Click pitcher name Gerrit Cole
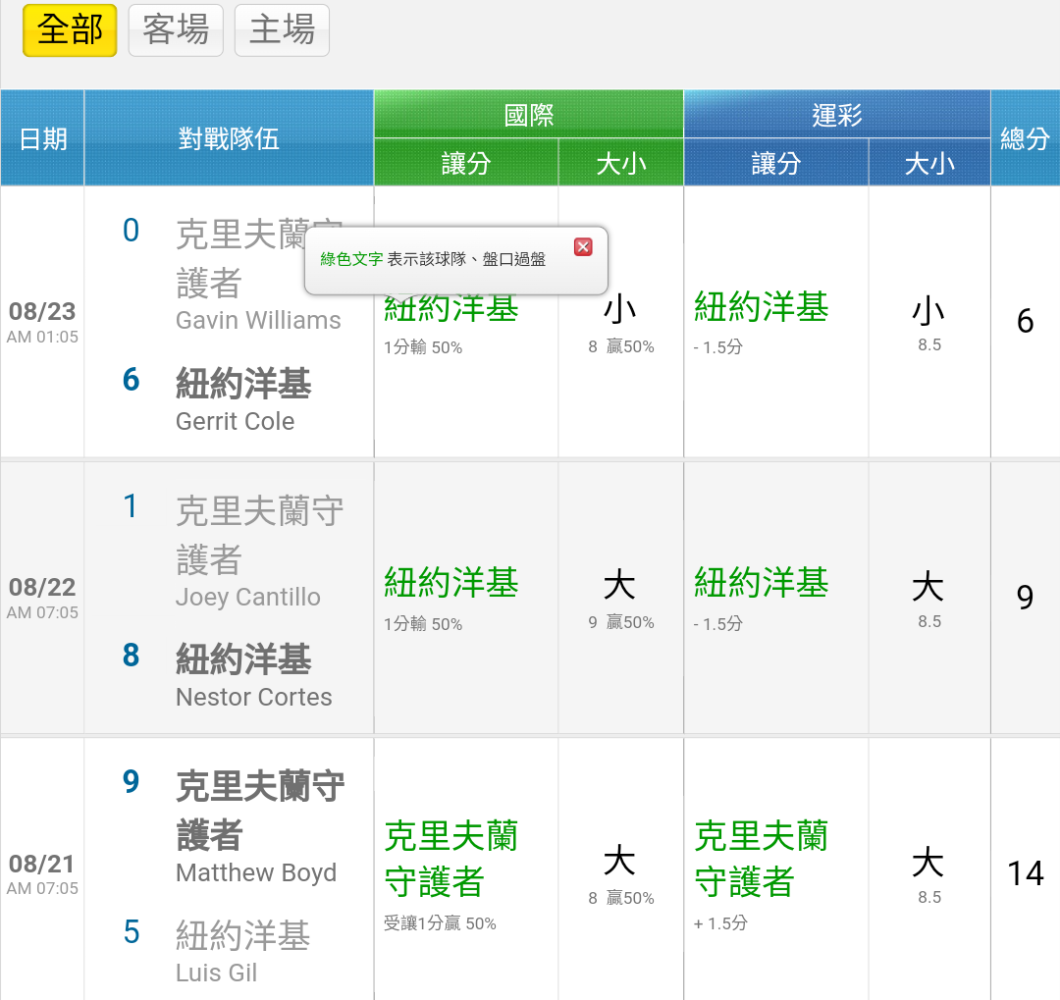1060x1000 pixels. coord(235,421)
